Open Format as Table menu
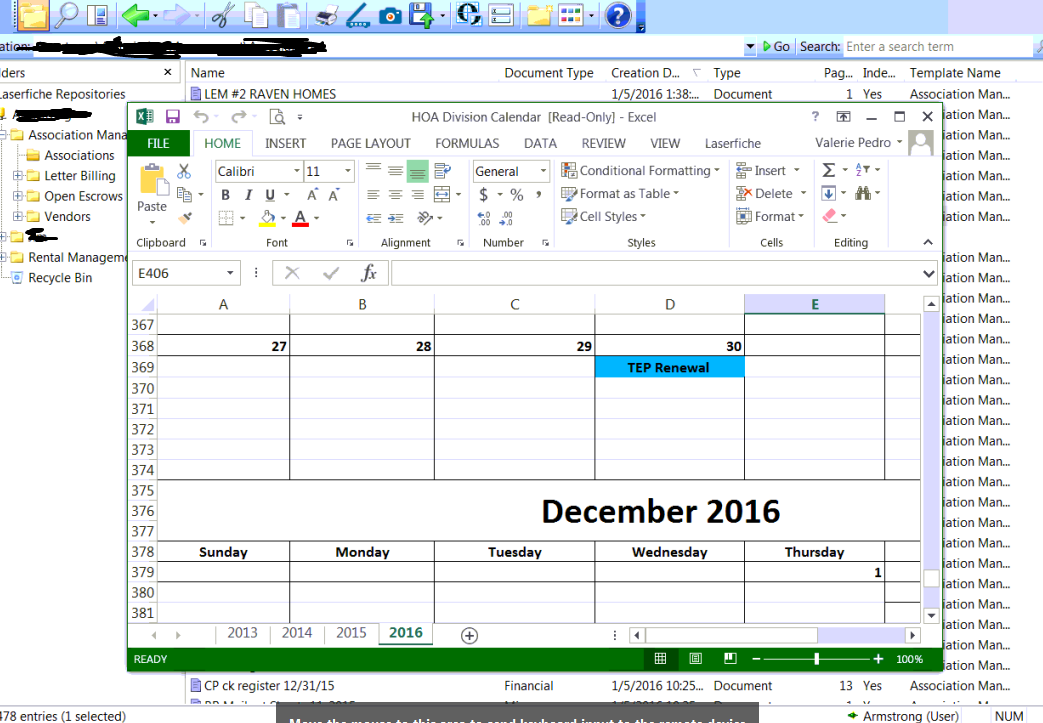Image resolution: width=1043 pixels, height=723 pixels. pyautogui.click(x=621, y=194)
